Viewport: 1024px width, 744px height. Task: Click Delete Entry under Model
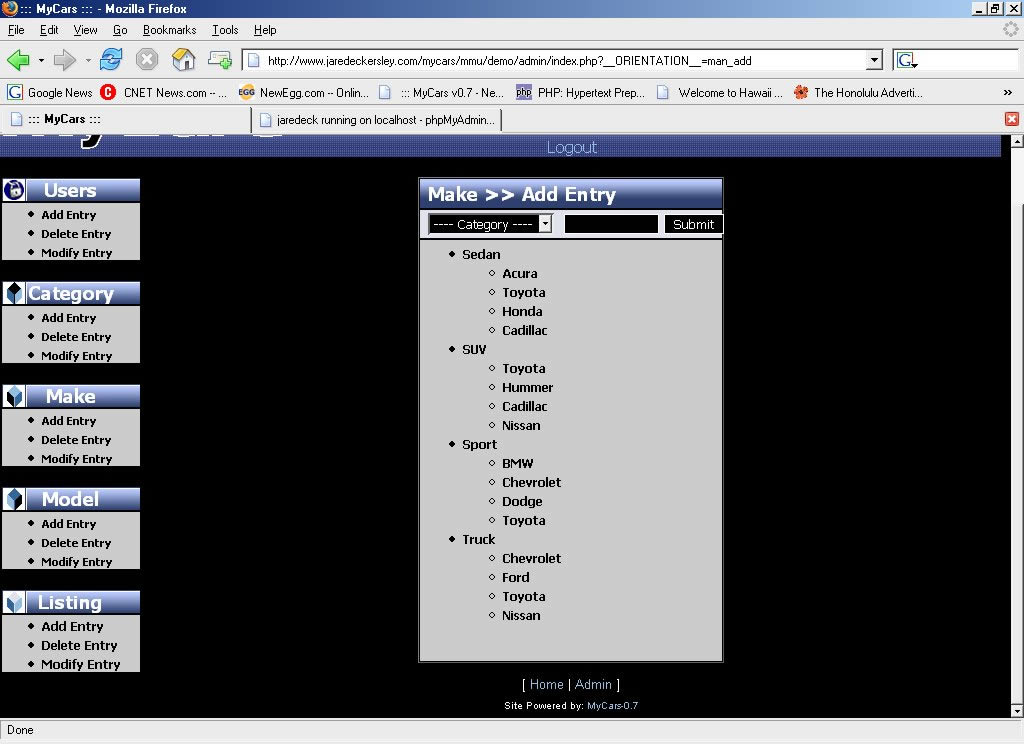pyautogui.click(x=76, y=543)
